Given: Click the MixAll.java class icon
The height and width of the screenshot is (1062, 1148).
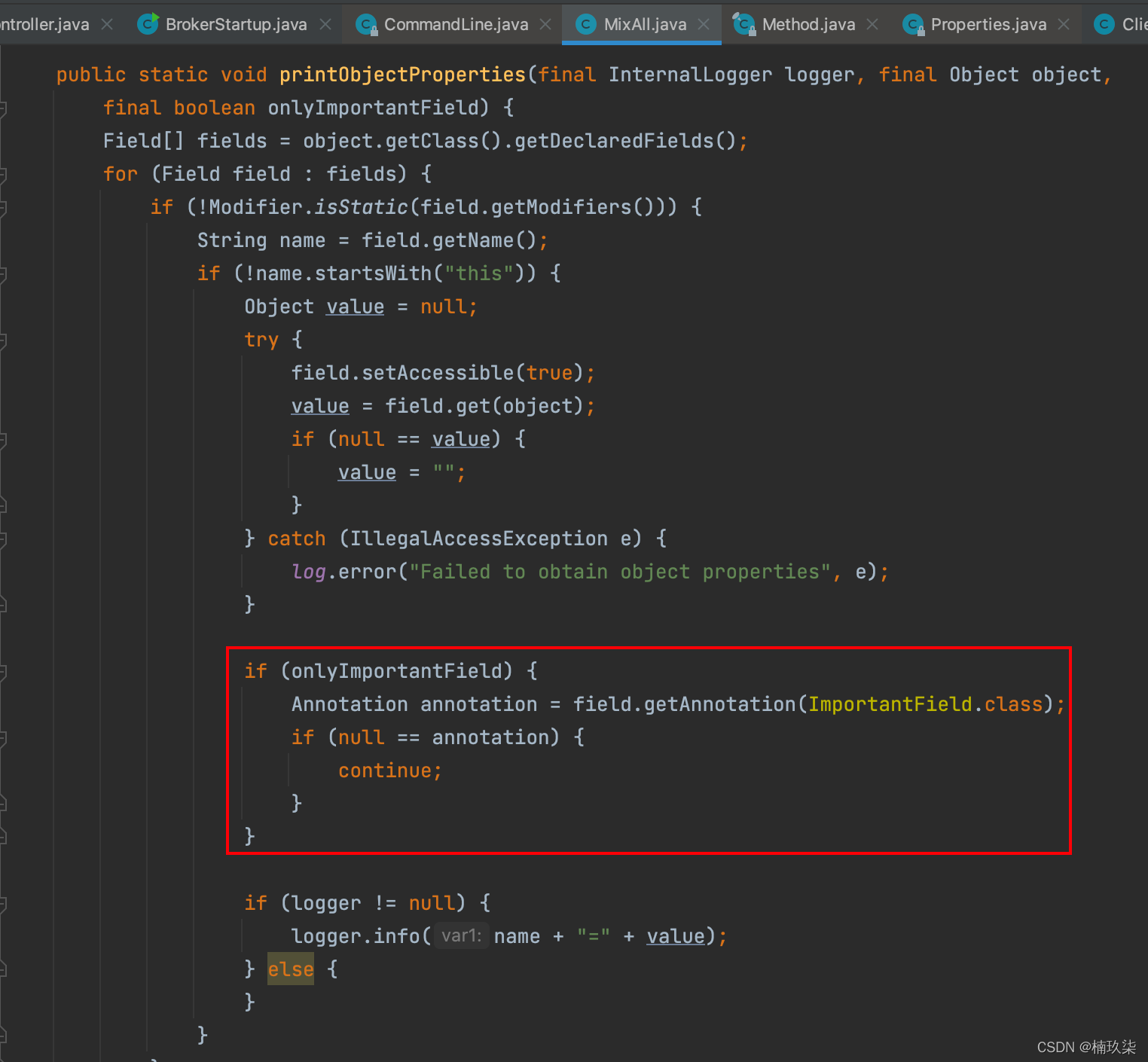Looking at the screenshot, I should click(x=585, y=25).
